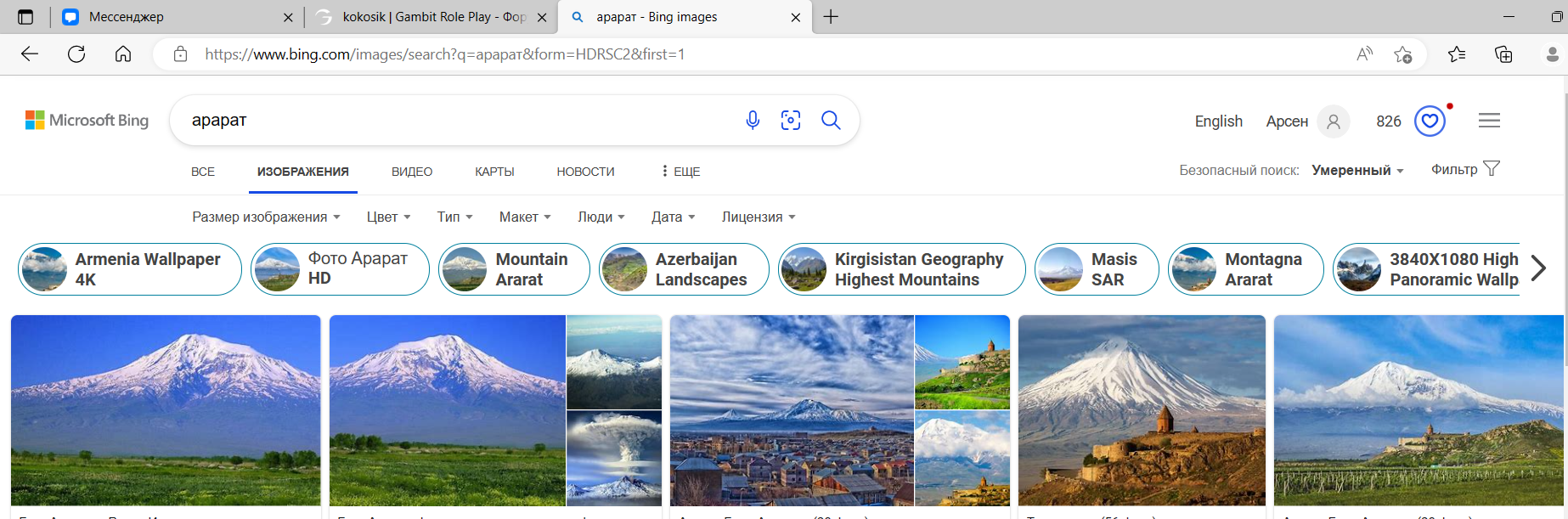Click the magnifier search button
The image size is (1568, 519).
click(831, 121)
